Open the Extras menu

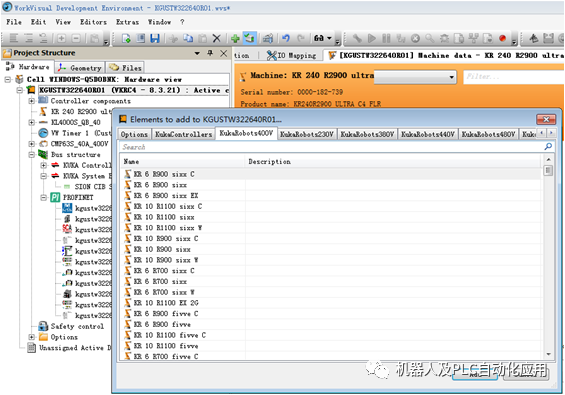pos(127,22)
